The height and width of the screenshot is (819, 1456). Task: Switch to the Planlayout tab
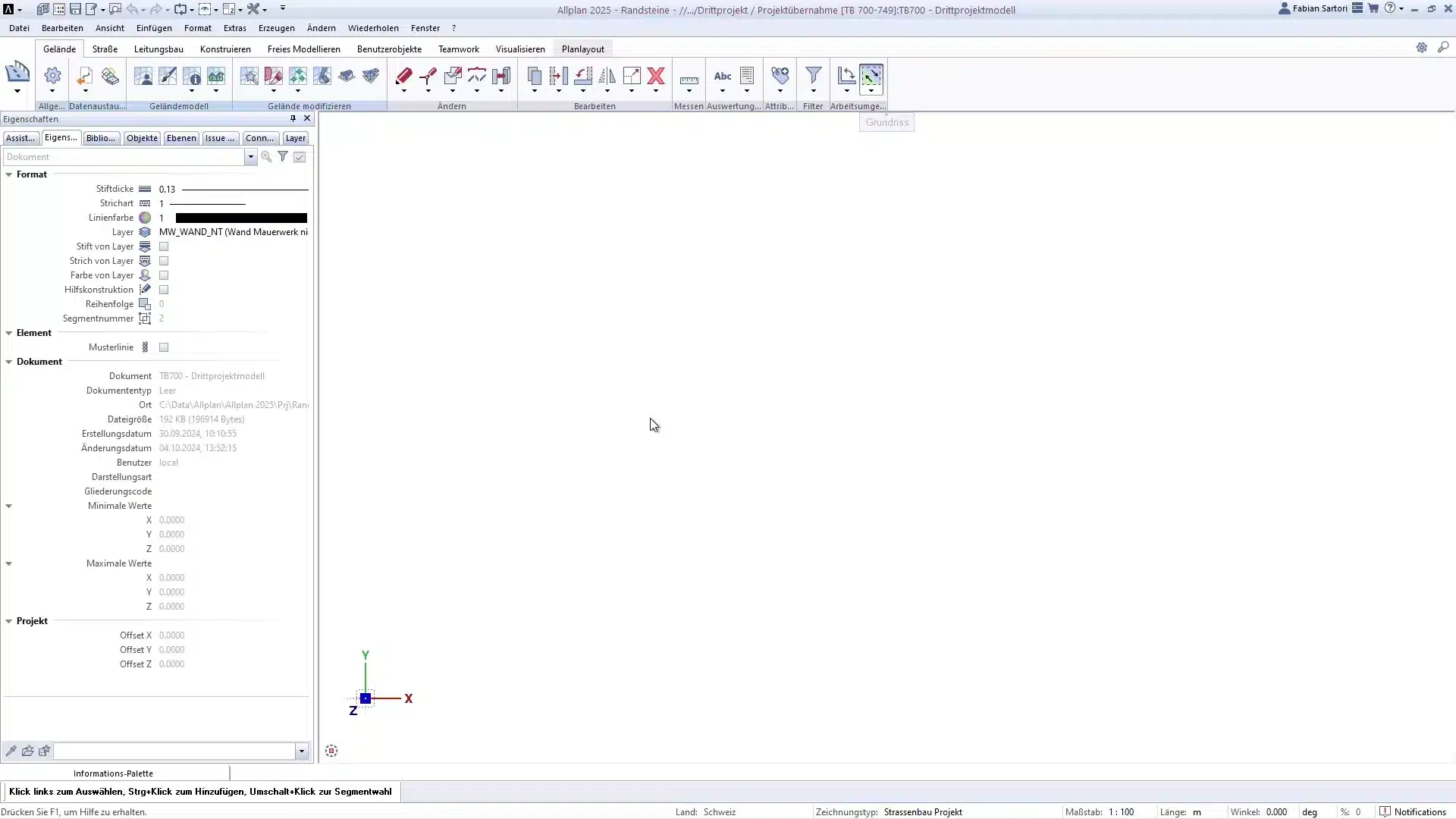(582, 48)
